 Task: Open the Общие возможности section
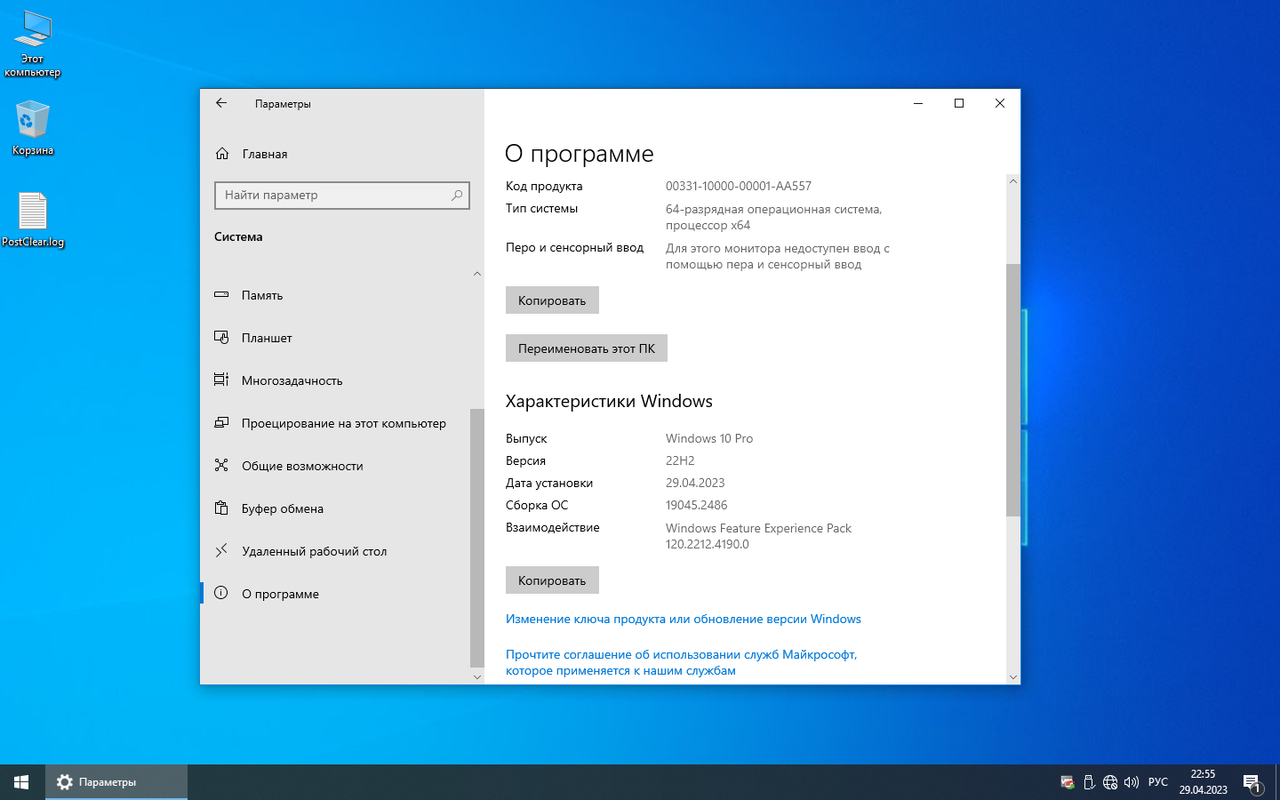(335, 466)
